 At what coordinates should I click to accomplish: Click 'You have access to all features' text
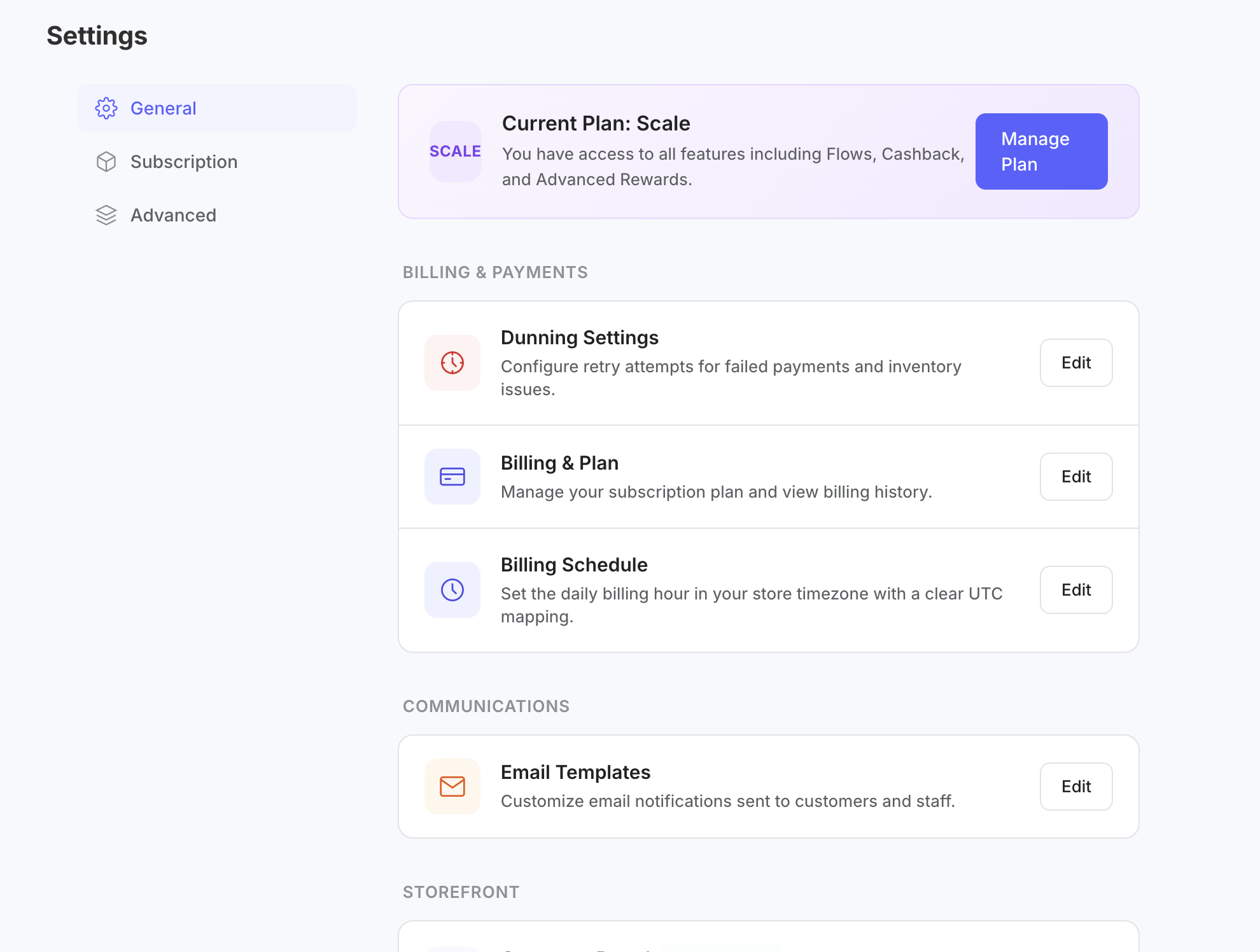[733, 167]
